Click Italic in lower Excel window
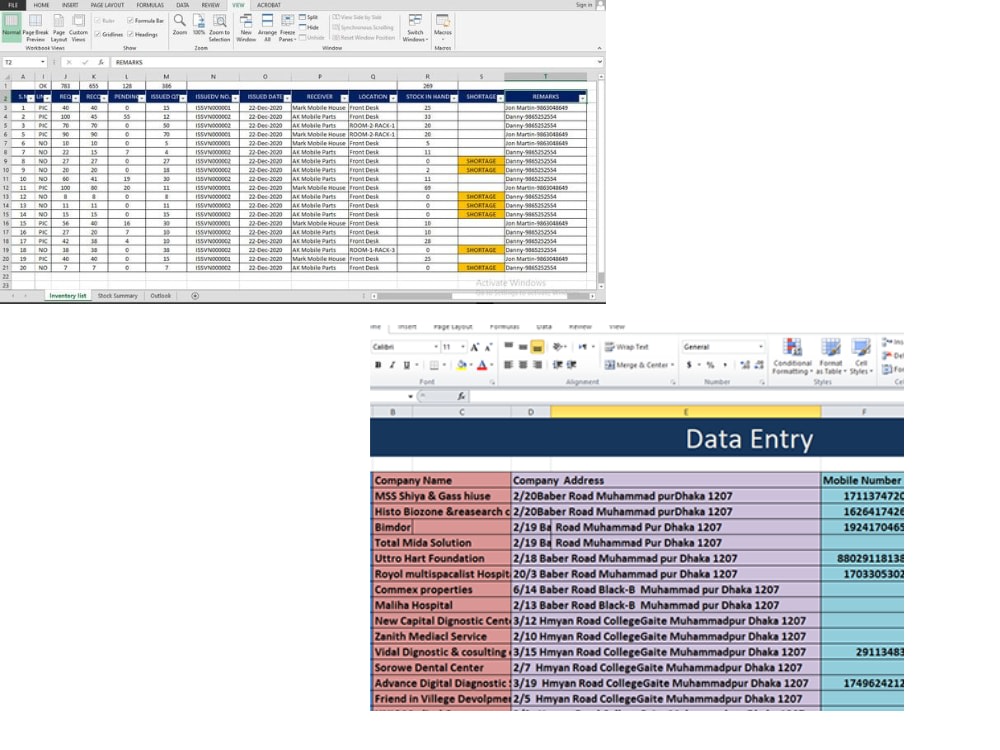The width and height of the screenshot is (1000, 750). pyautogui.click(x=392, y=365)
